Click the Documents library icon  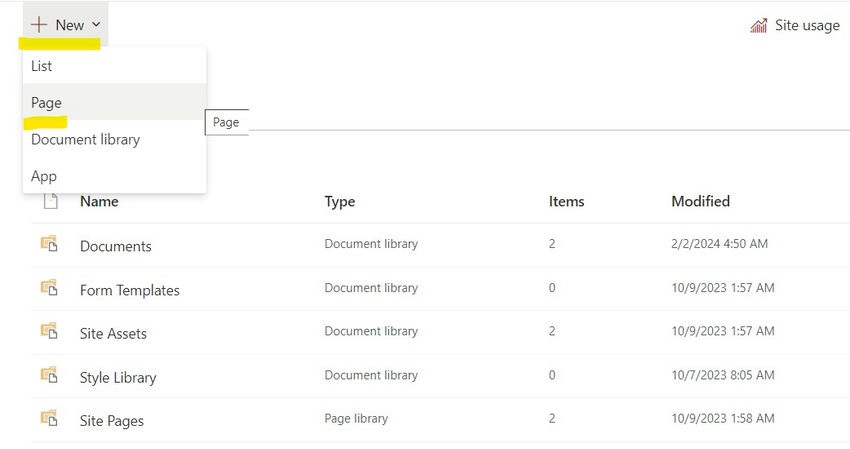[48, 244]
